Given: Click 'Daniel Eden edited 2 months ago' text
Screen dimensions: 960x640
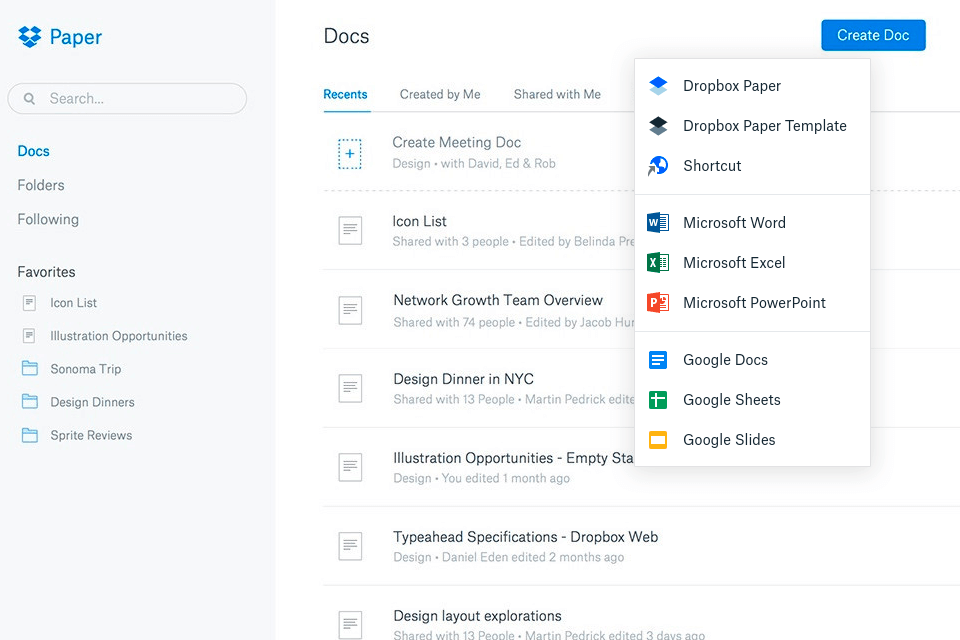Looking at the screenshot, I should pyautogui.click(x=533, y=557).
